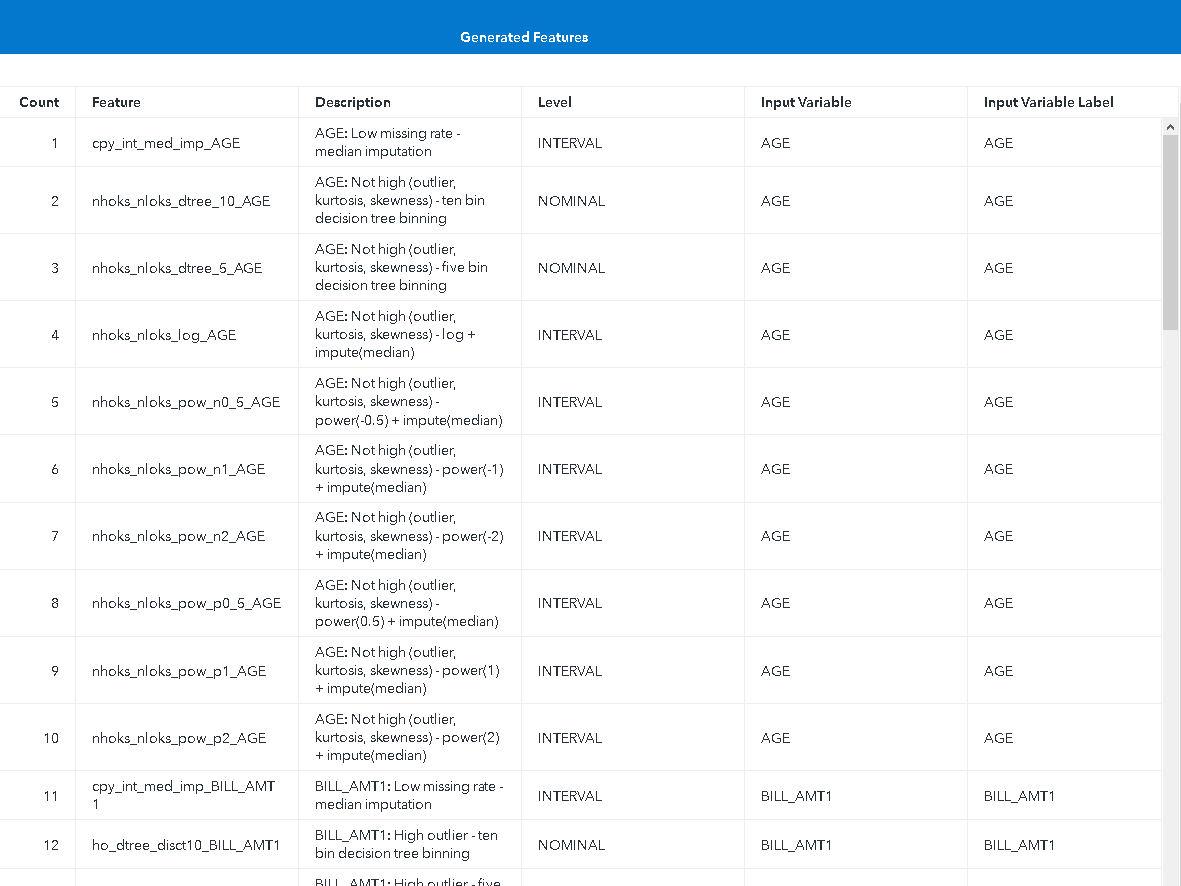Image resolution: width=1181 pixels, height=886 pixels.
Task: Select the nhoks_nloks_log_AGE feature
Action: tap(163, 334)
